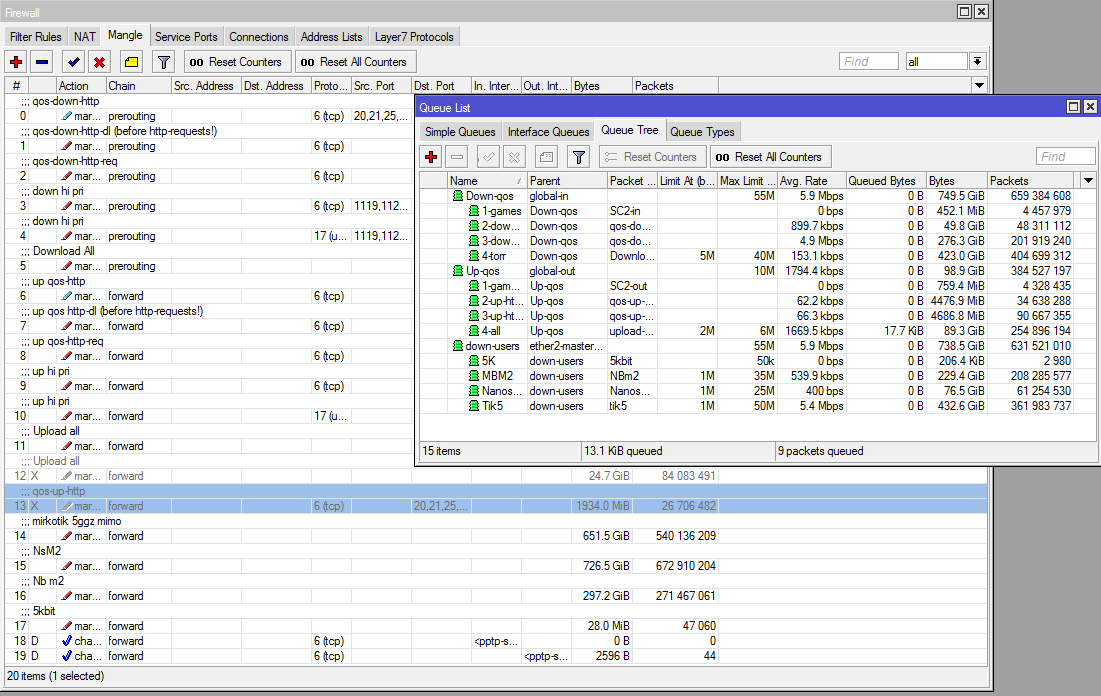Open the Firewall filter funnel icon

pyautogui.click(x=164, y=62)
